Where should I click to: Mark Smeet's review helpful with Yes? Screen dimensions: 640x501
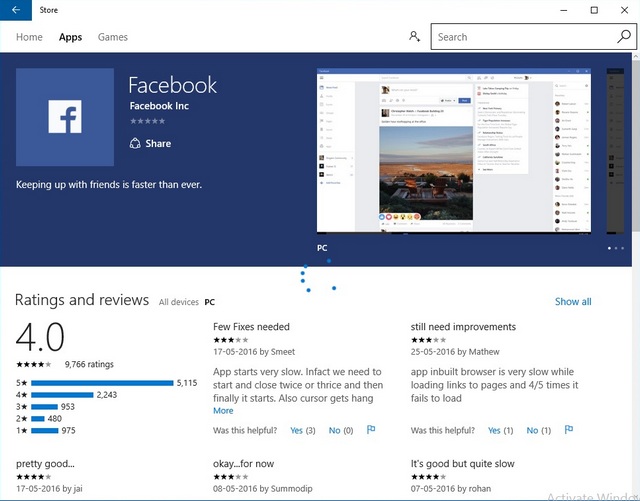pyautogui.click(x=302, y=430)
